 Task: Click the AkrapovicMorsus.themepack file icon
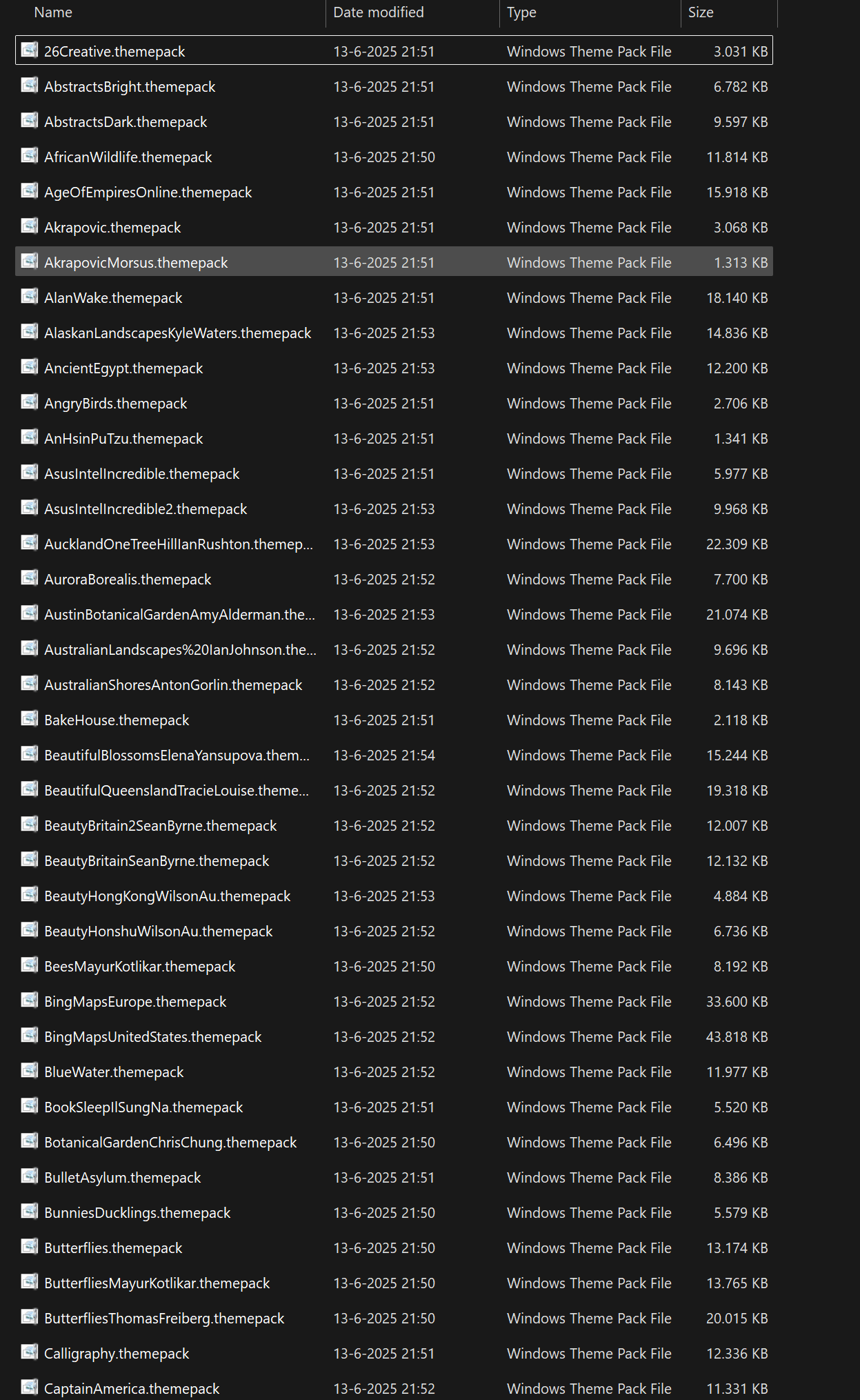(29, 262)
